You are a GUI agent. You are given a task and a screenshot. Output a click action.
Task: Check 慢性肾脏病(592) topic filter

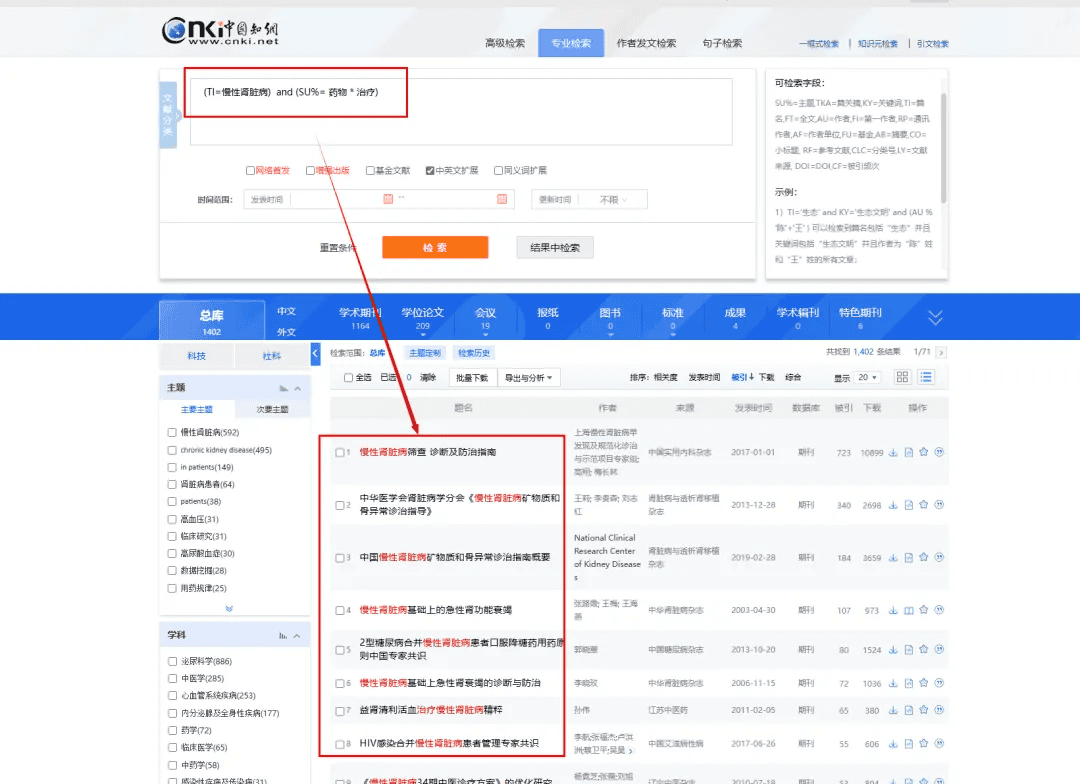[173, 432]
